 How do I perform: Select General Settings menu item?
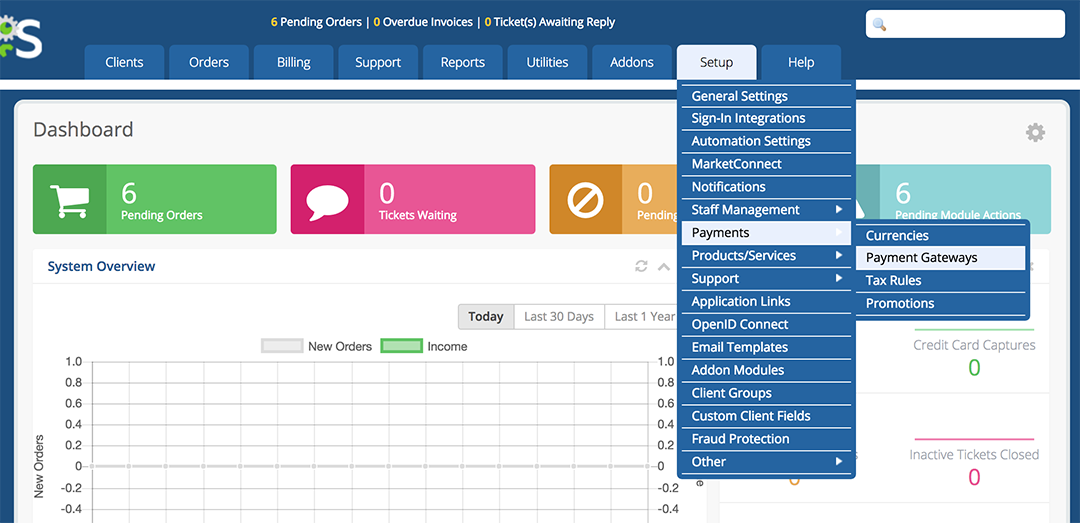click(x=766, y=96)
